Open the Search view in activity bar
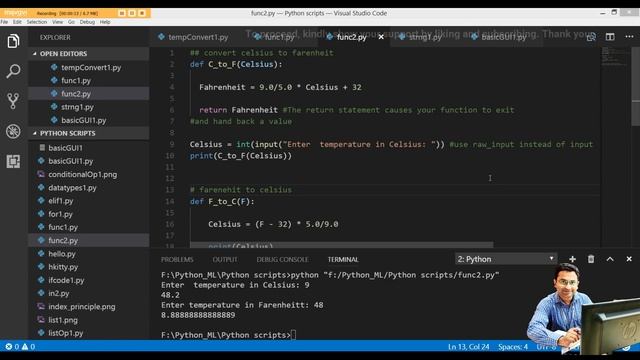The height and width of the screenshot is (360, 640). (x=13, y=71)
